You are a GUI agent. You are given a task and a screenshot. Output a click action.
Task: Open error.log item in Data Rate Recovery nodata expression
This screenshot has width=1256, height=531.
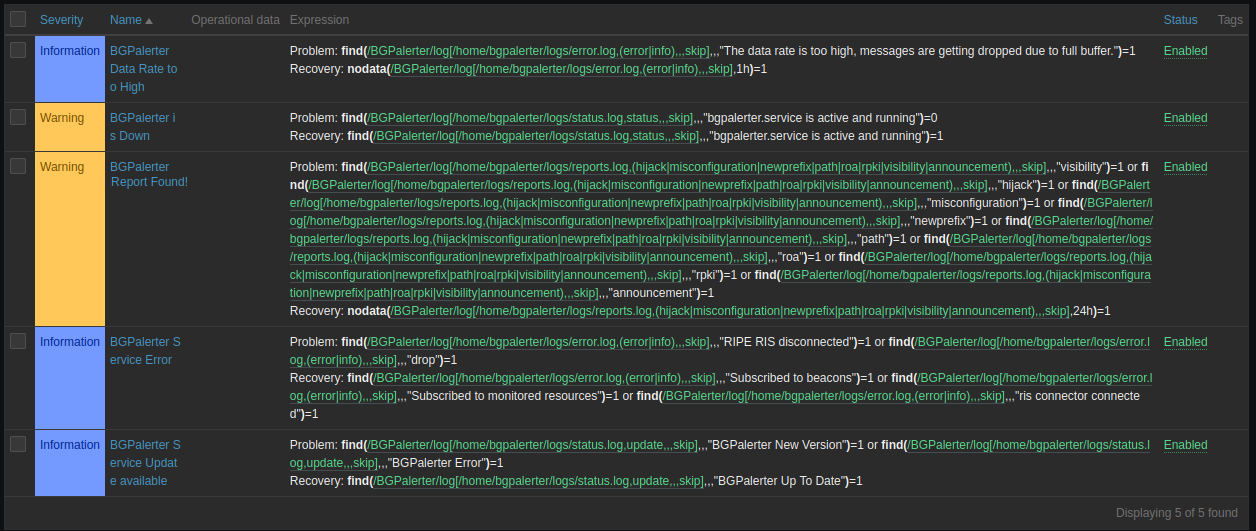561,69
